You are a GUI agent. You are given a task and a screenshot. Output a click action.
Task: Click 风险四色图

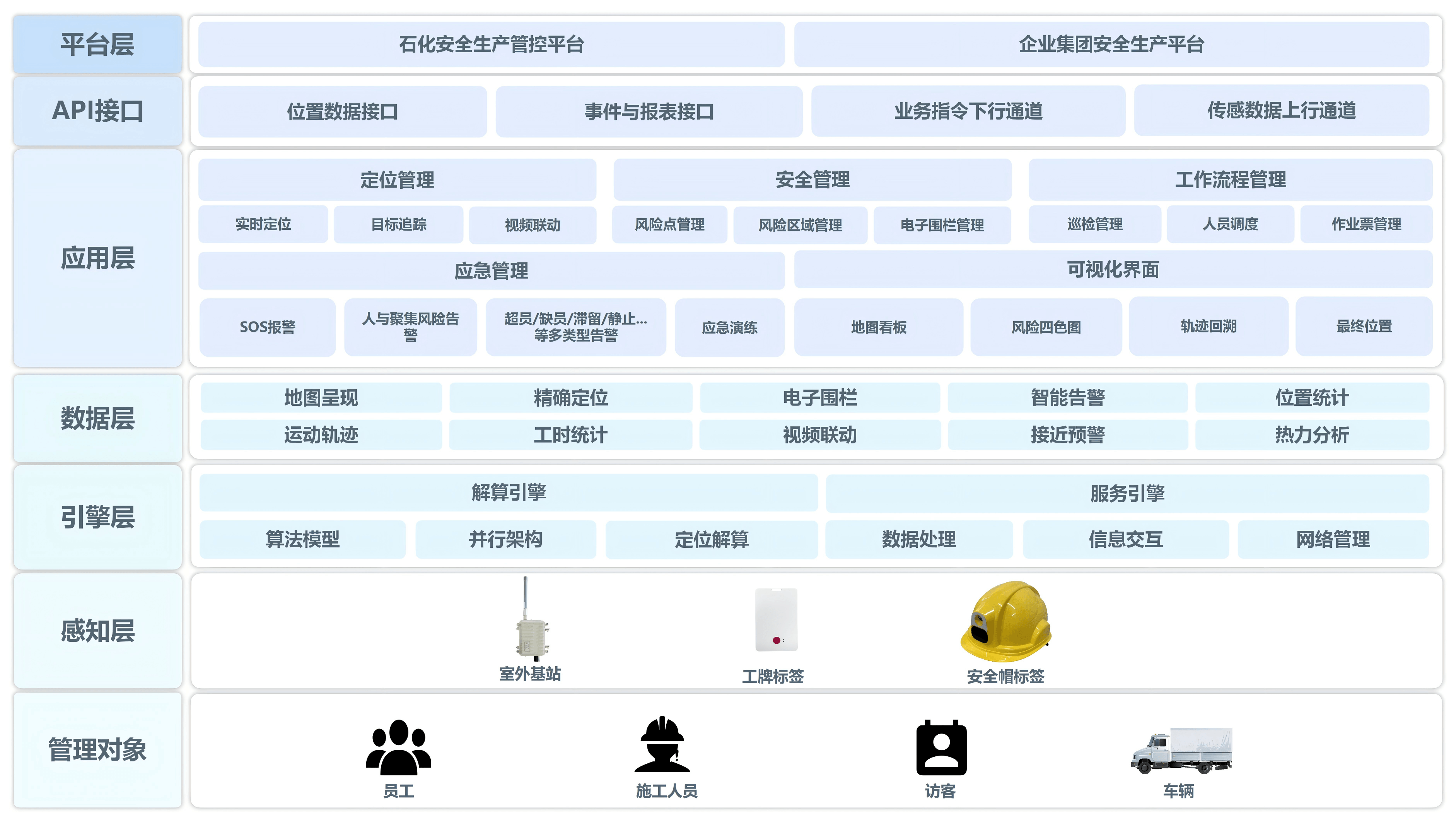pos(1046,327)
